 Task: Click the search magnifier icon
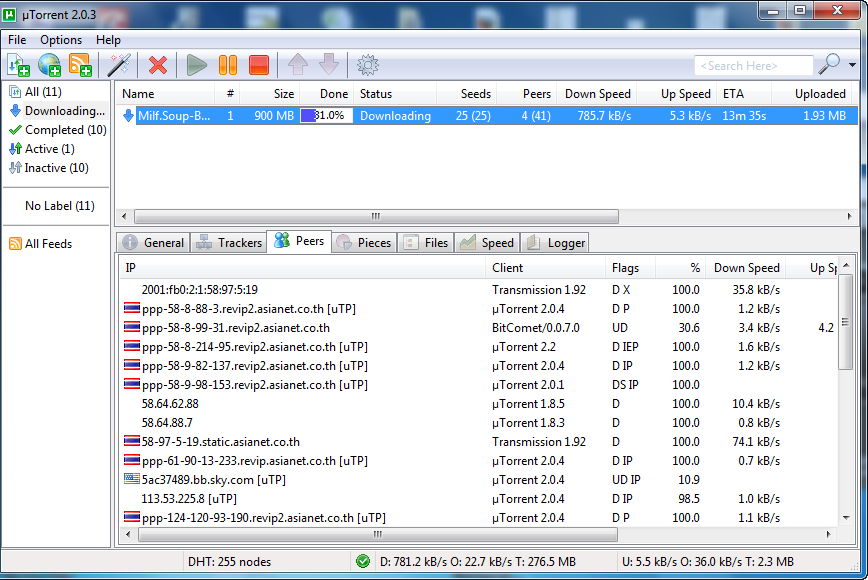coord(829,64)
